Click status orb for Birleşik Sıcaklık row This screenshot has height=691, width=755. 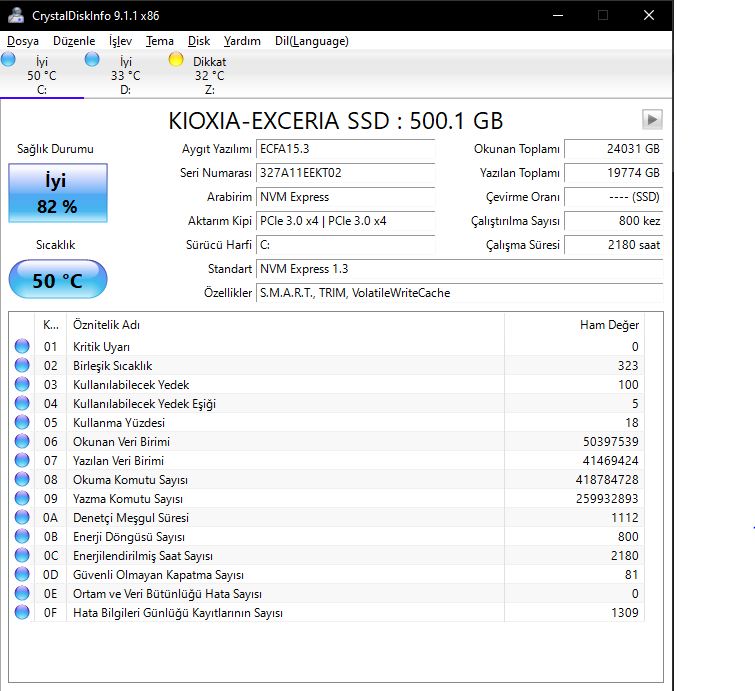(22, 365)
